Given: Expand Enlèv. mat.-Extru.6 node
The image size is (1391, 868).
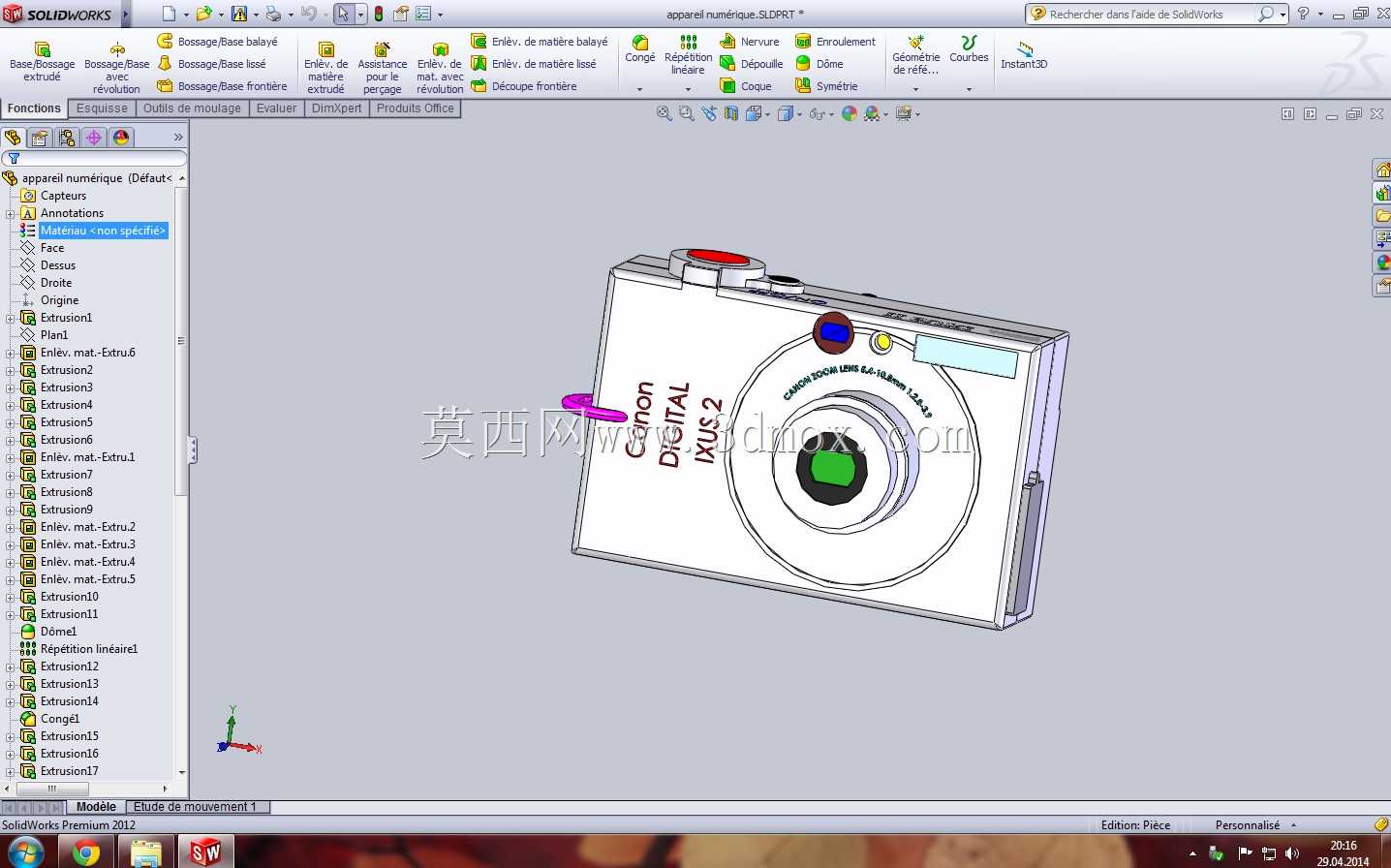Looking at the screenshot, I should coord(11,353).
